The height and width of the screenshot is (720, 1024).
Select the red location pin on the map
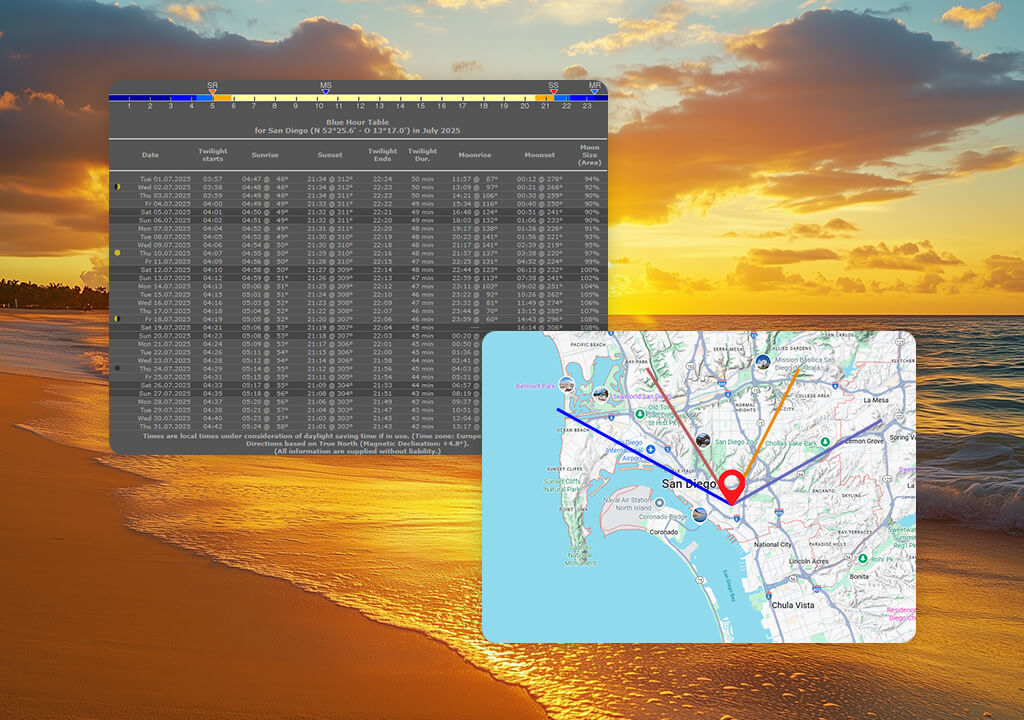point(732,486)
